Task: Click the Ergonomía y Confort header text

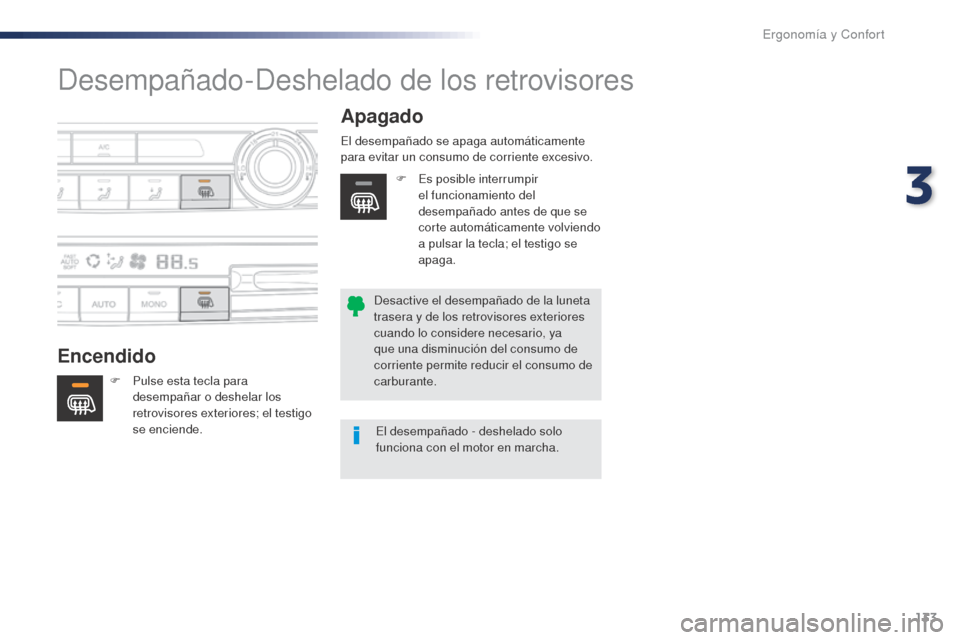Action: tap(823, 34)
